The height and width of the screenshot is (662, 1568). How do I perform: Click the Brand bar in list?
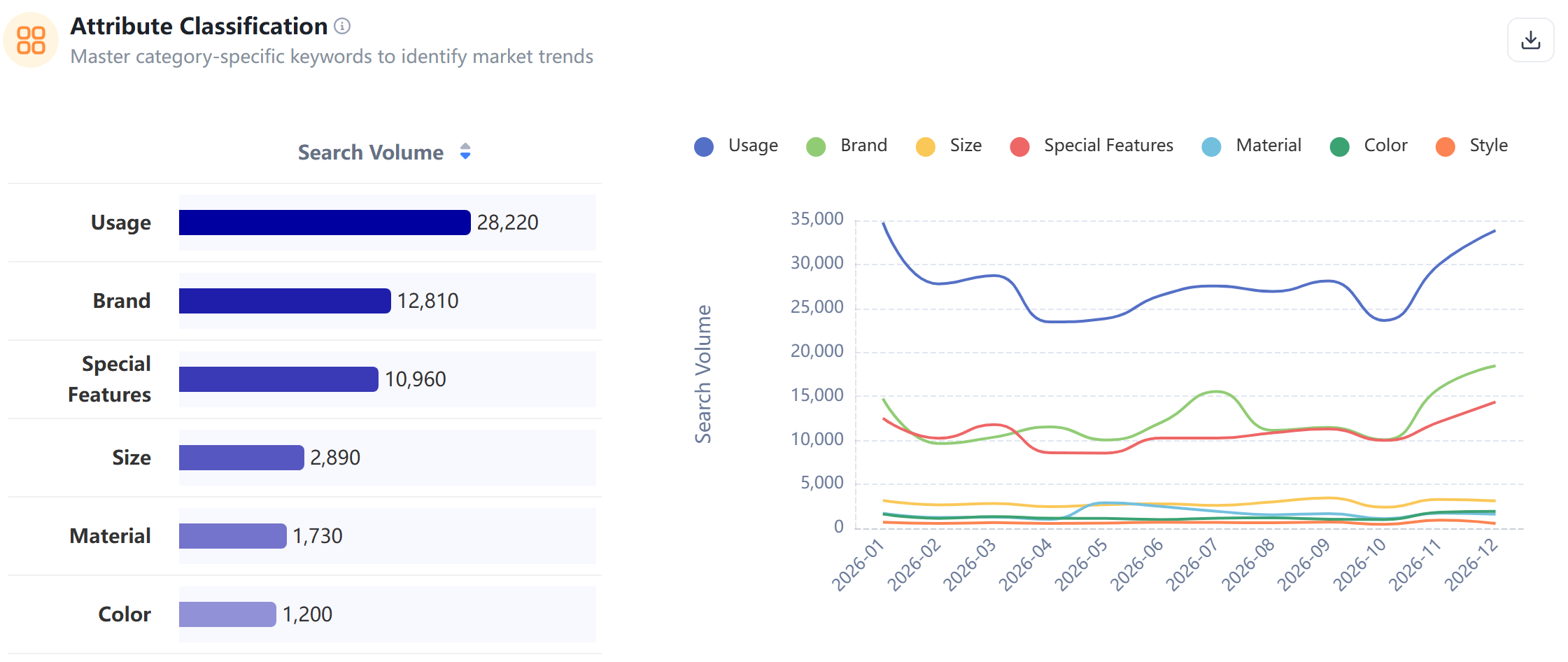(285, 301)
